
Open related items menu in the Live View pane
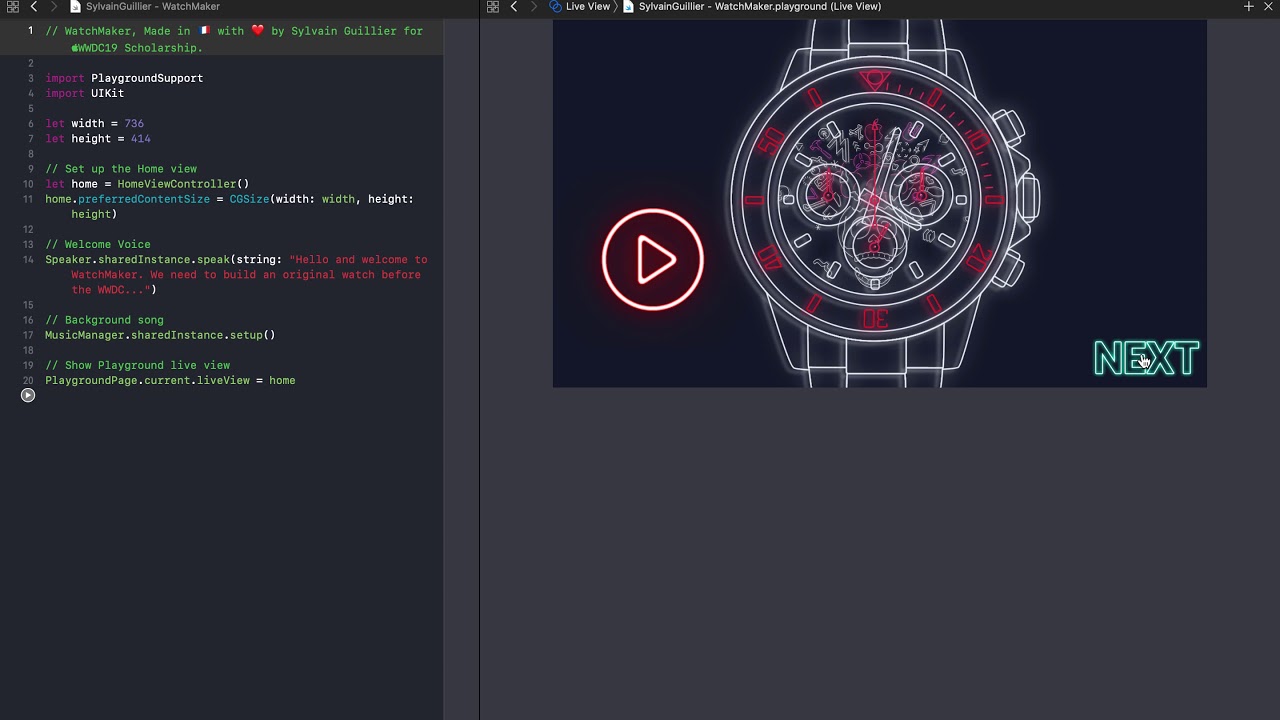coord(493,7)
